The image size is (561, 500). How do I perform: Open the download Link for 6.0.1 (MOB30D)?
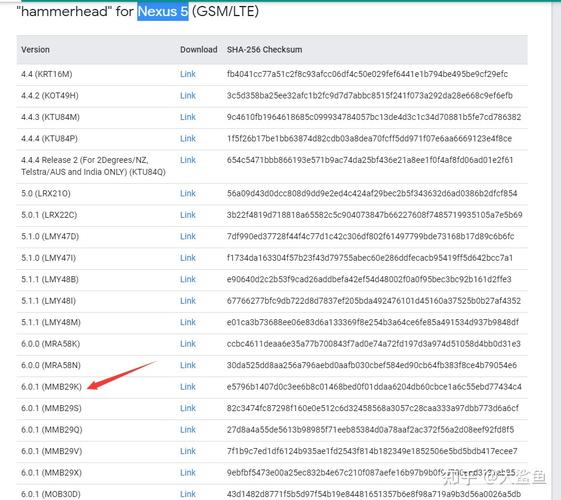point(188,494)
